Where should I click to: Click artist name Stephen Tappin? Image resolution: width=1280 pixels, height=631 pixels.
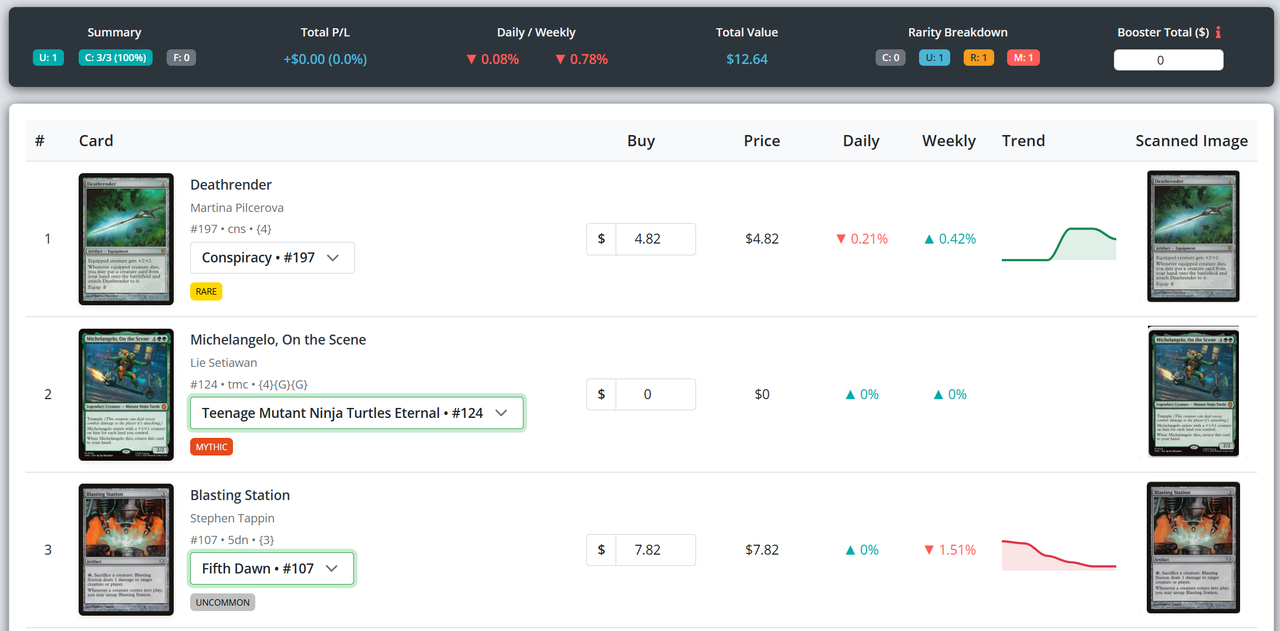(x=232, y=518)
